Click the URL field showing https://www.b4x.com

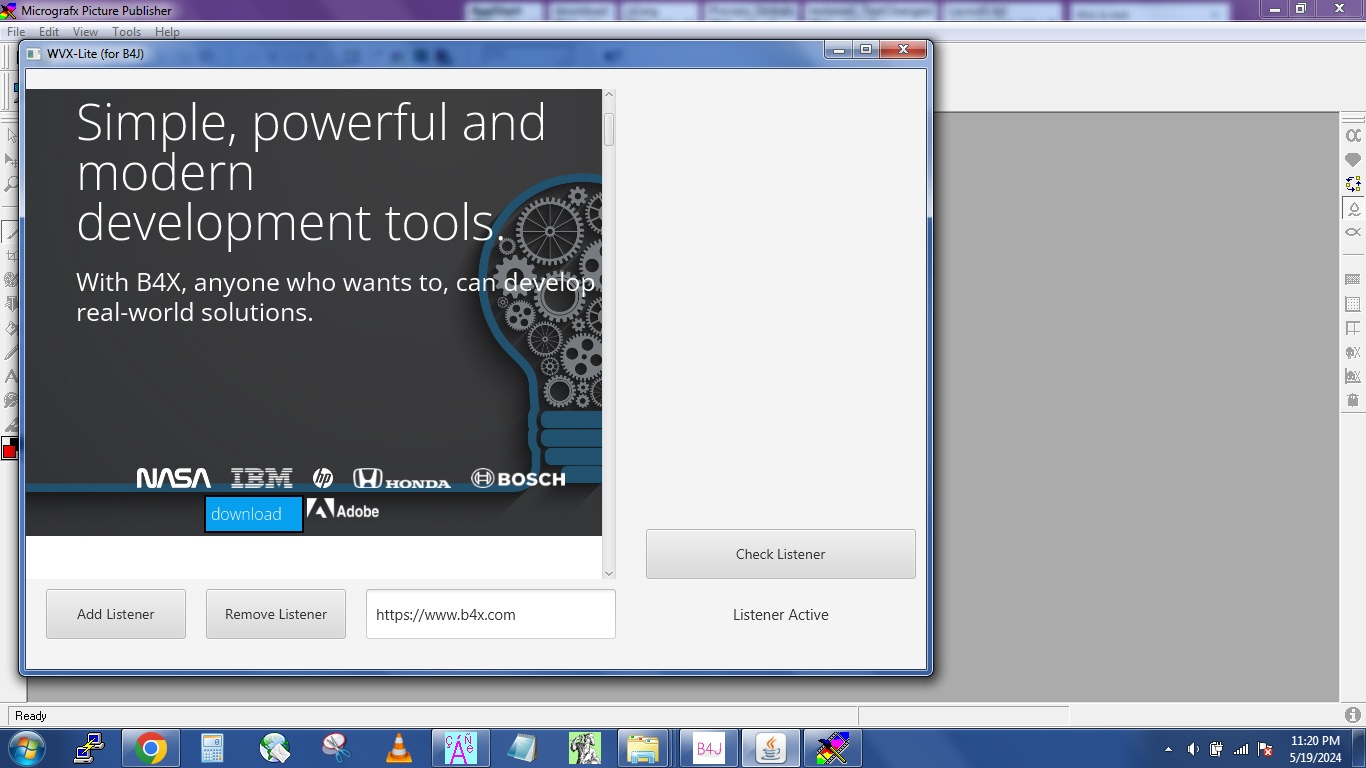pyautogui.click(x=491, y=614)
